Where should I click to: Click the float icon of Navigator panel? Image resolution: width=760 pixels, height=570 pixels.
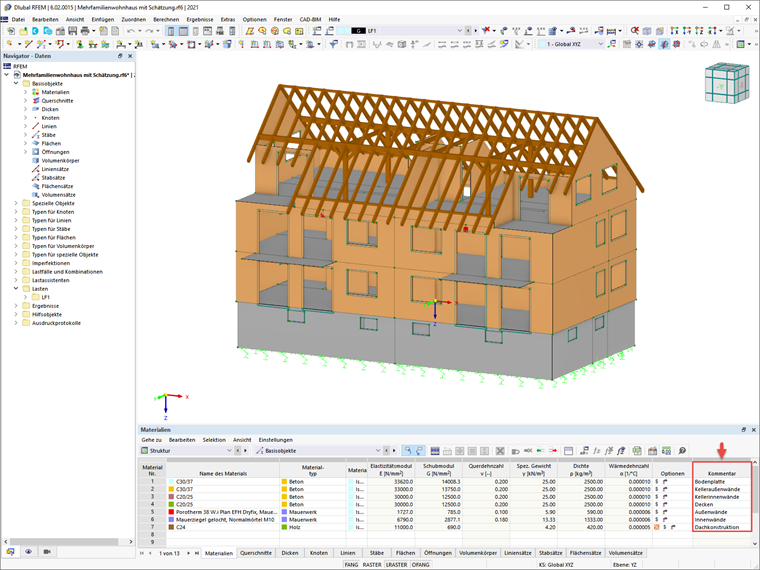click(x=120, y=56)
